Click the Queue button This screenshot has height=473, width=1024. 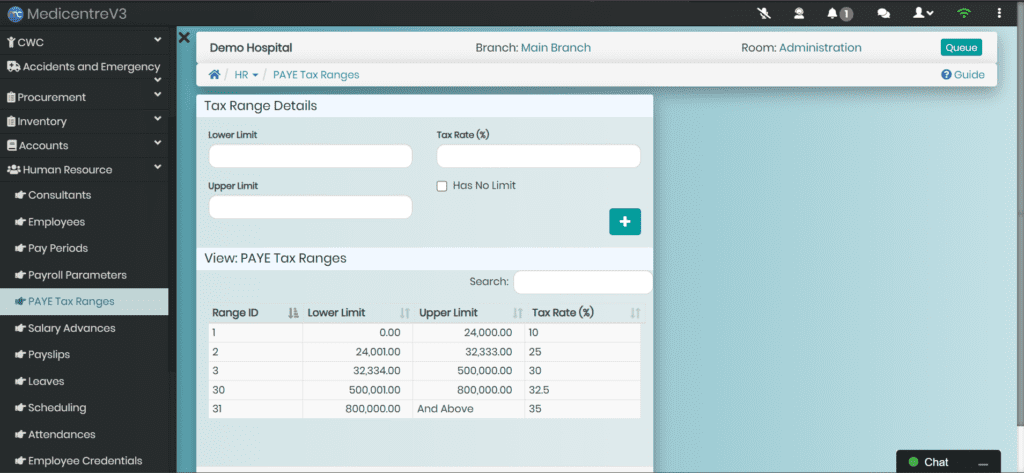point(961,48)
